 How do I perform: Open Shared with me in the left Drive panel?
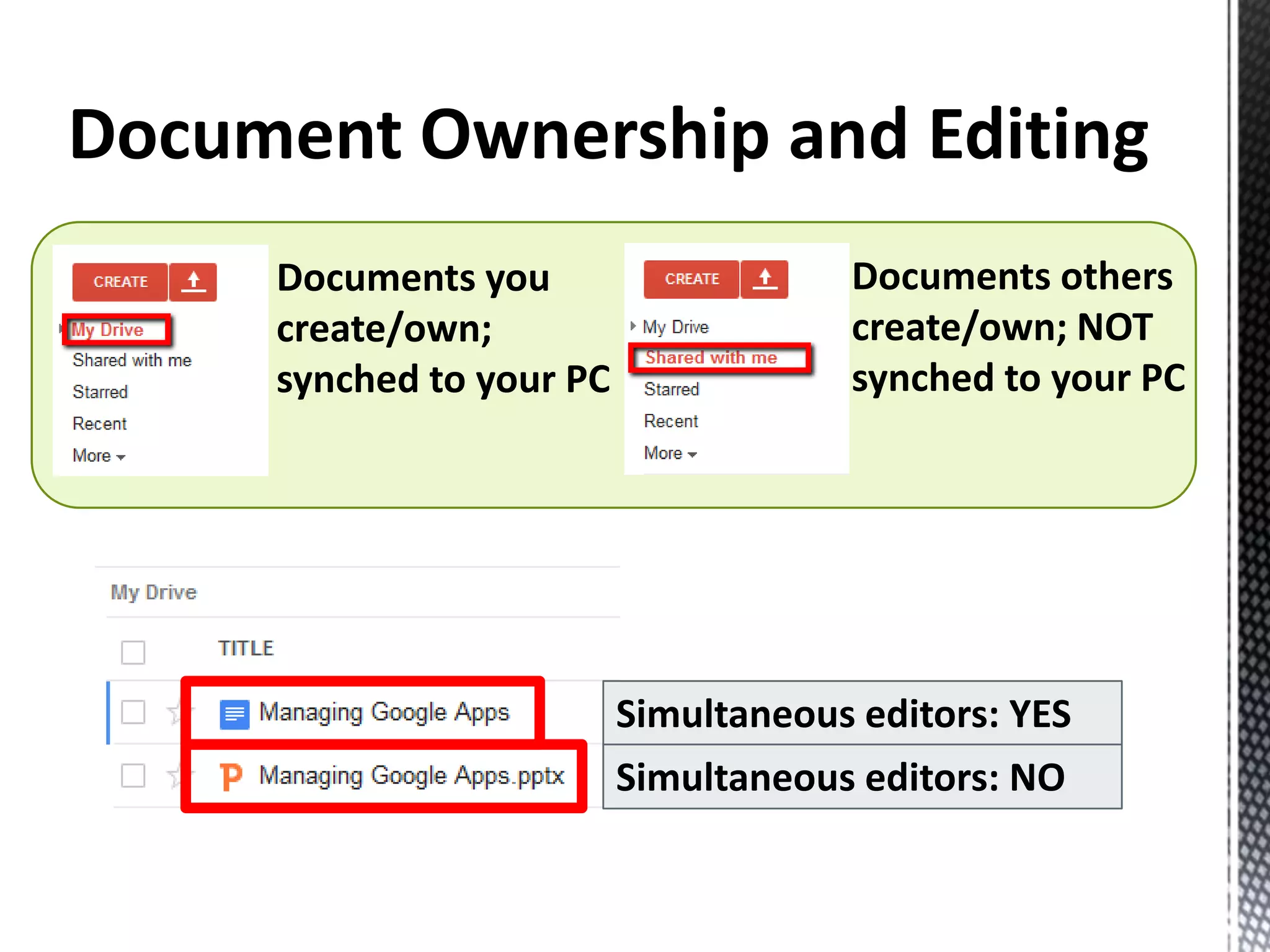[132, 360]
